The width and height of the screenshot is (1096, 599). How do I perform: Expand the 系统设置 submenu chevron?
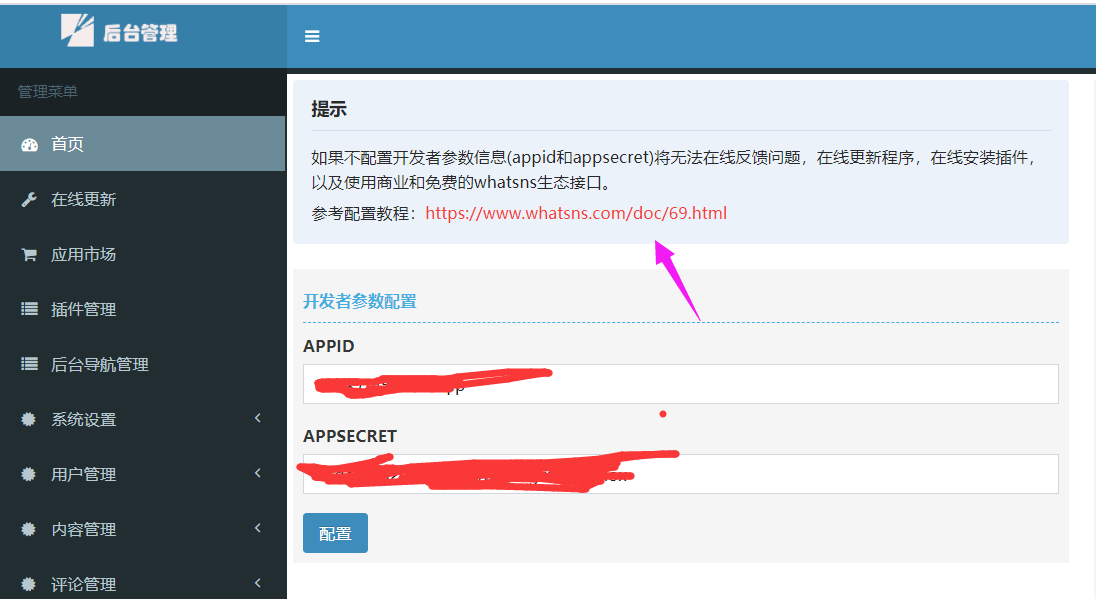coord(257,418)
